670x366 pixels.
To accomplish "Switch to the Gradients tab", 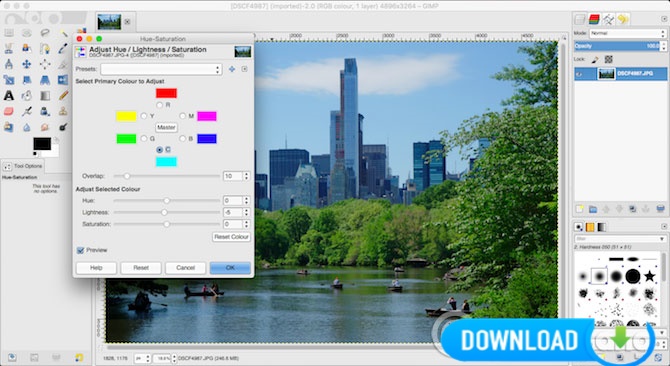I will (602, 227).
